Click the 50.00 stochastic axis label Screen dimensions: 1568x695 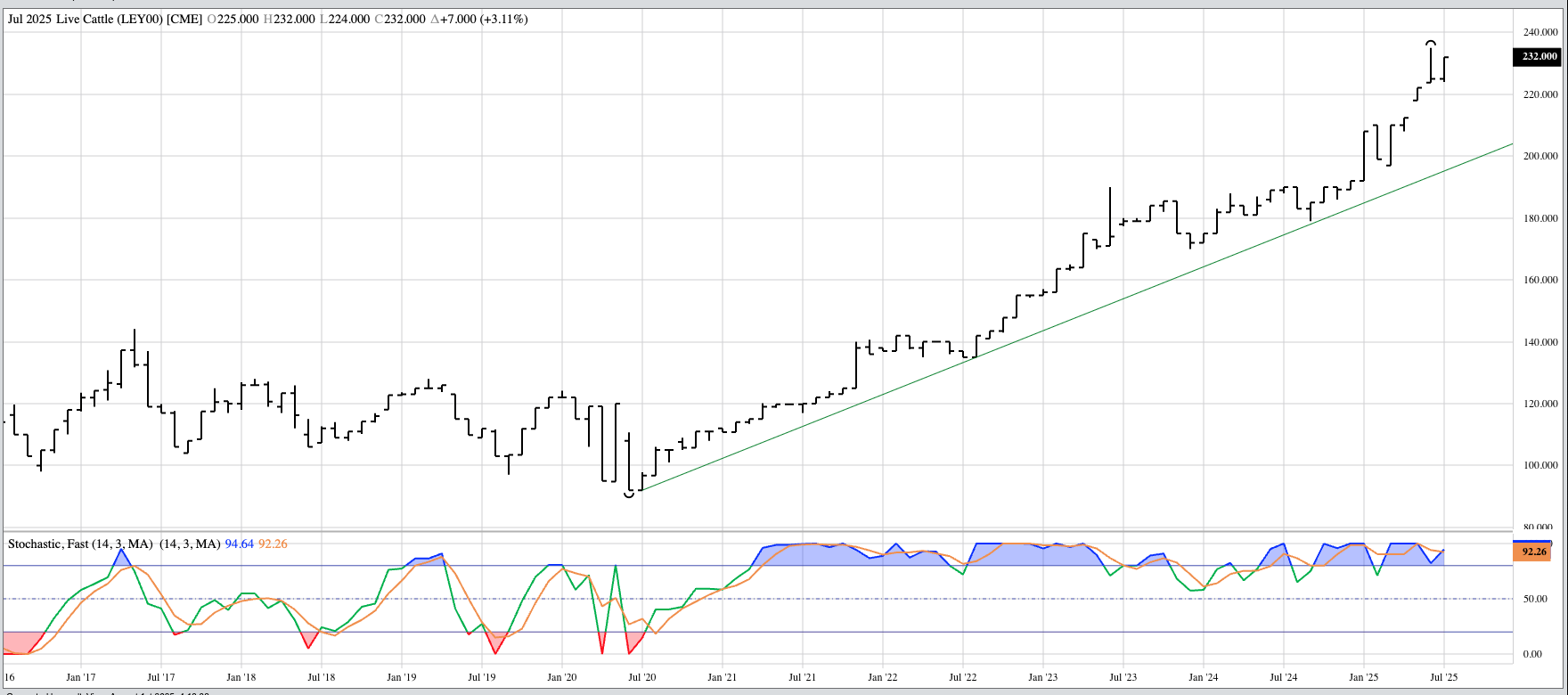click(x=1534, y=599)
